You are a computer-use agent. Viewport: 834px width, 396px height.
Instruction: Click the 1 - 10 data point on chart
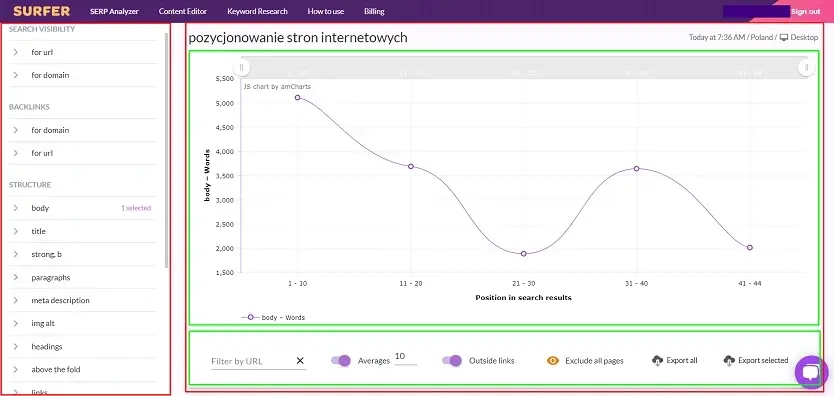click(x=297, y=97)
